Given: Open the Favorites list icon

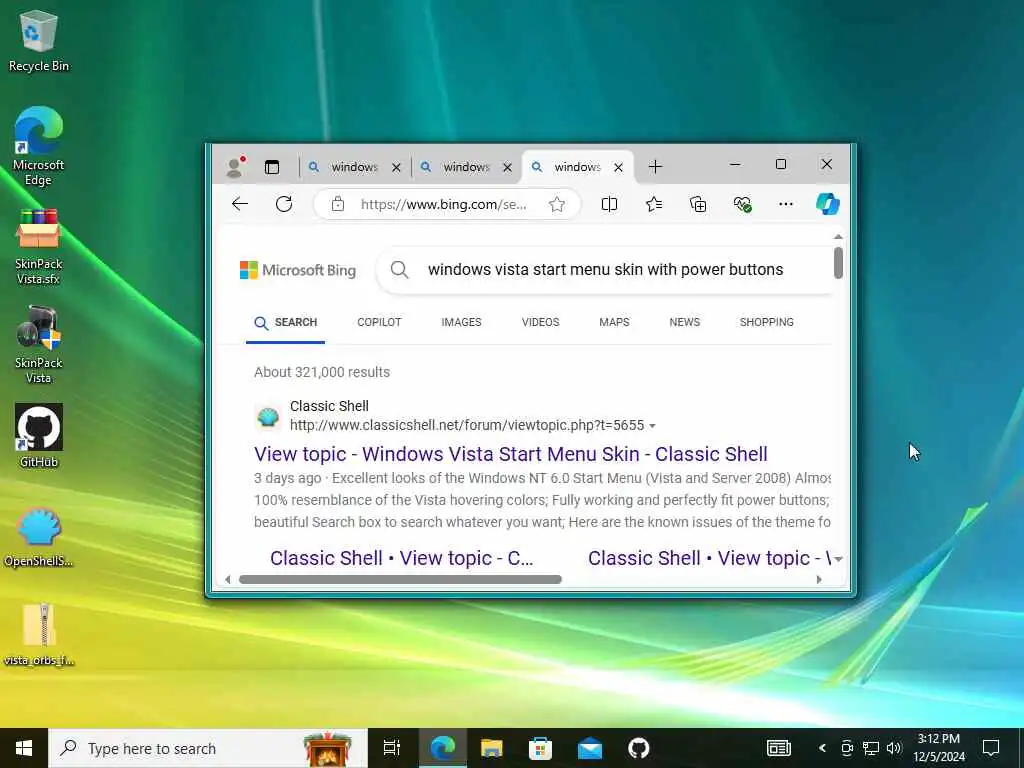Looking at the screenshot, I should (x=654, y=204).
